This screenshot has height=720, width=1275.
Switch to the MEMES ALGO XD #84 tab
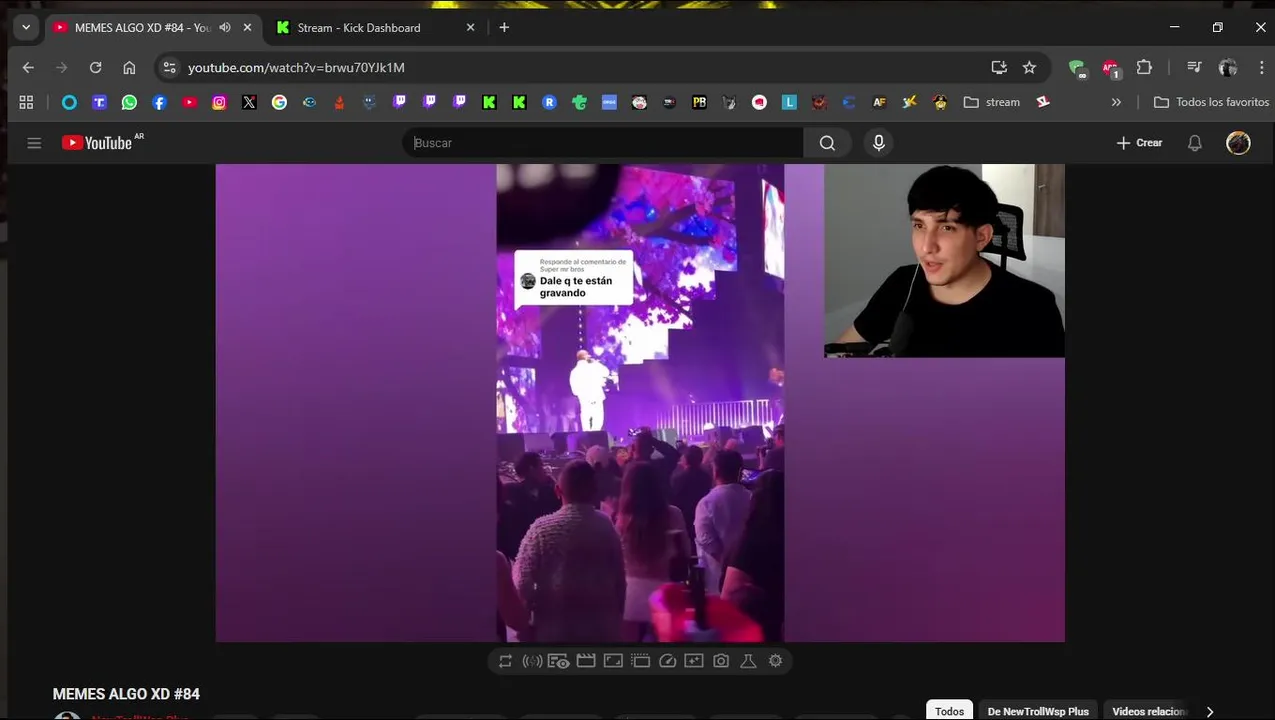point(140,28)
